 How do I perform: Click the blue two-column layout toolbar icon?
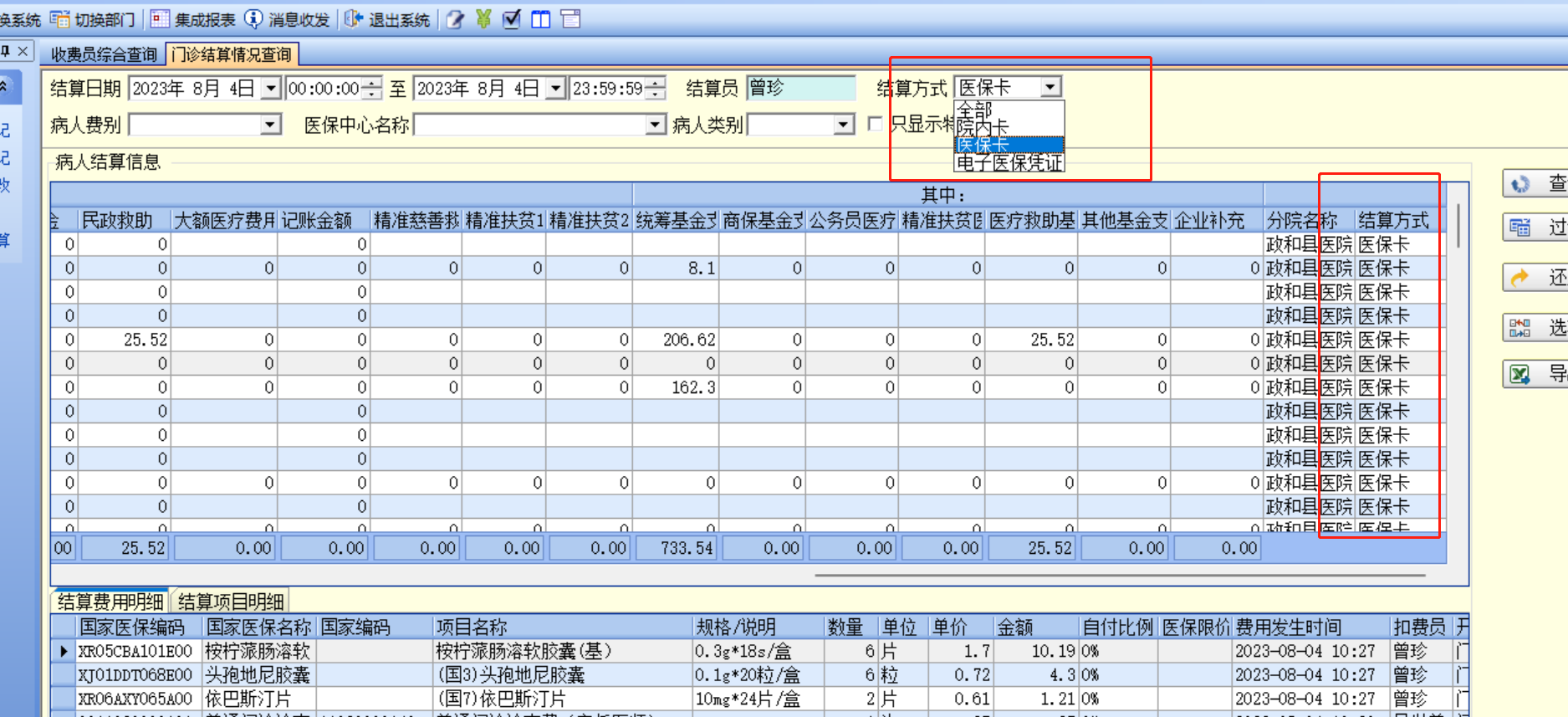click(x=541, y=19)
